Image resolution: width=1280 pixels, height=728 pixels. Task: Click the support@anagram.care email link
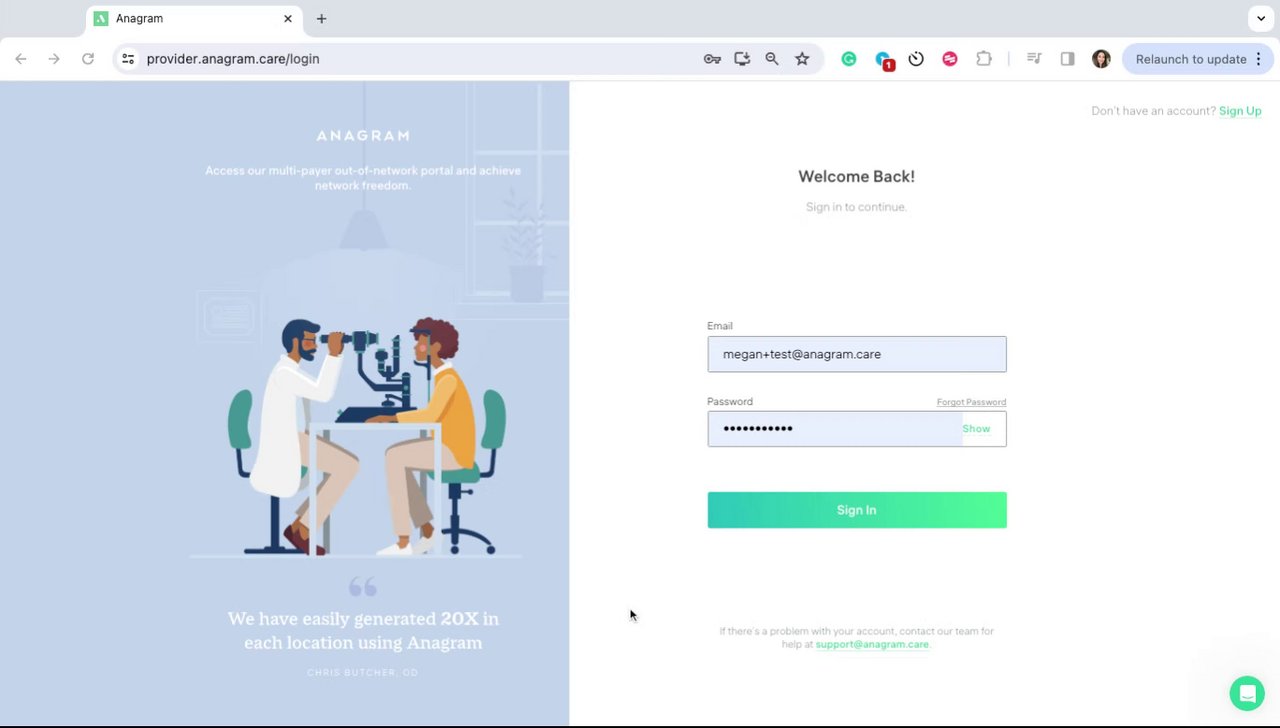(x=872, y=644)
